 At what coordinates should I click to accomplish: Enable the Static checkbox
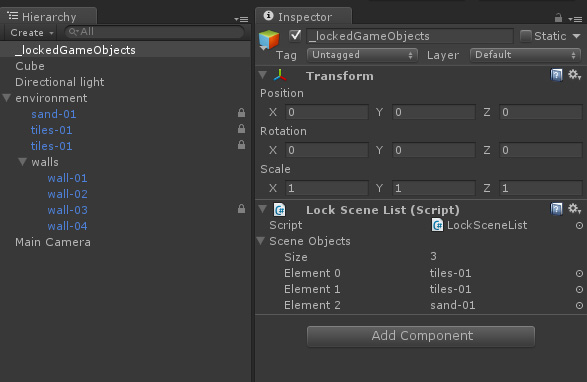click(526, 36)
